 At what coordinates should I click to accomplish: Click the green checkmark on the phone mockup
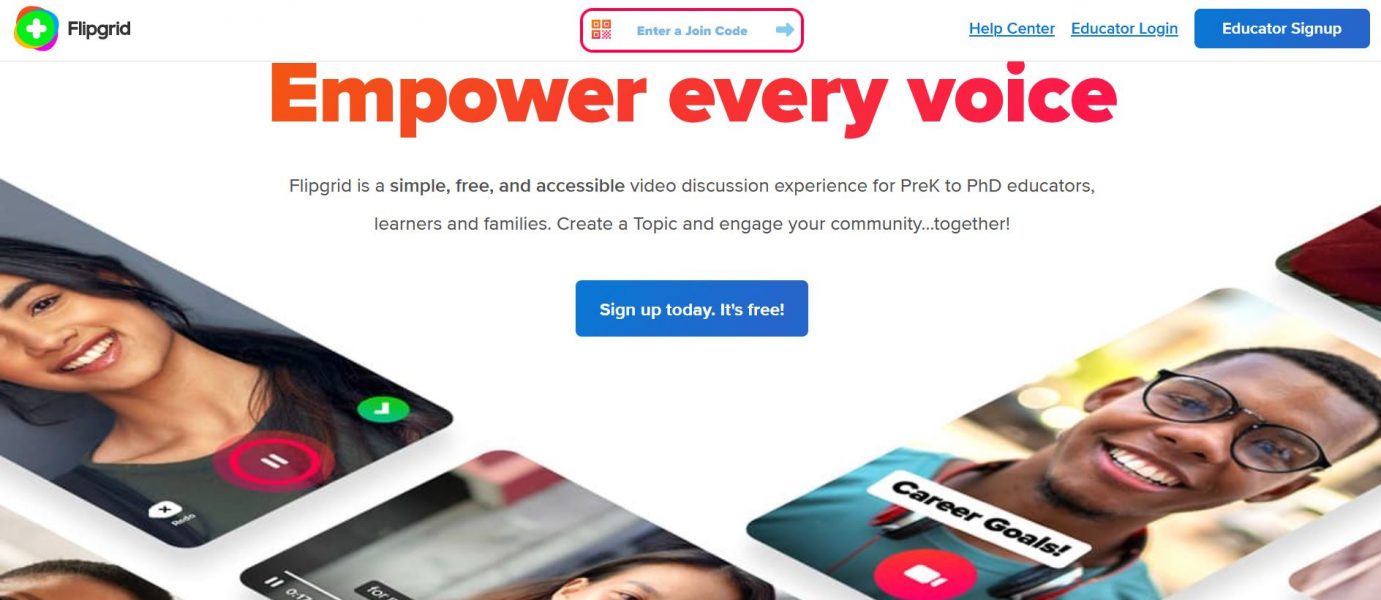(383, 408)
